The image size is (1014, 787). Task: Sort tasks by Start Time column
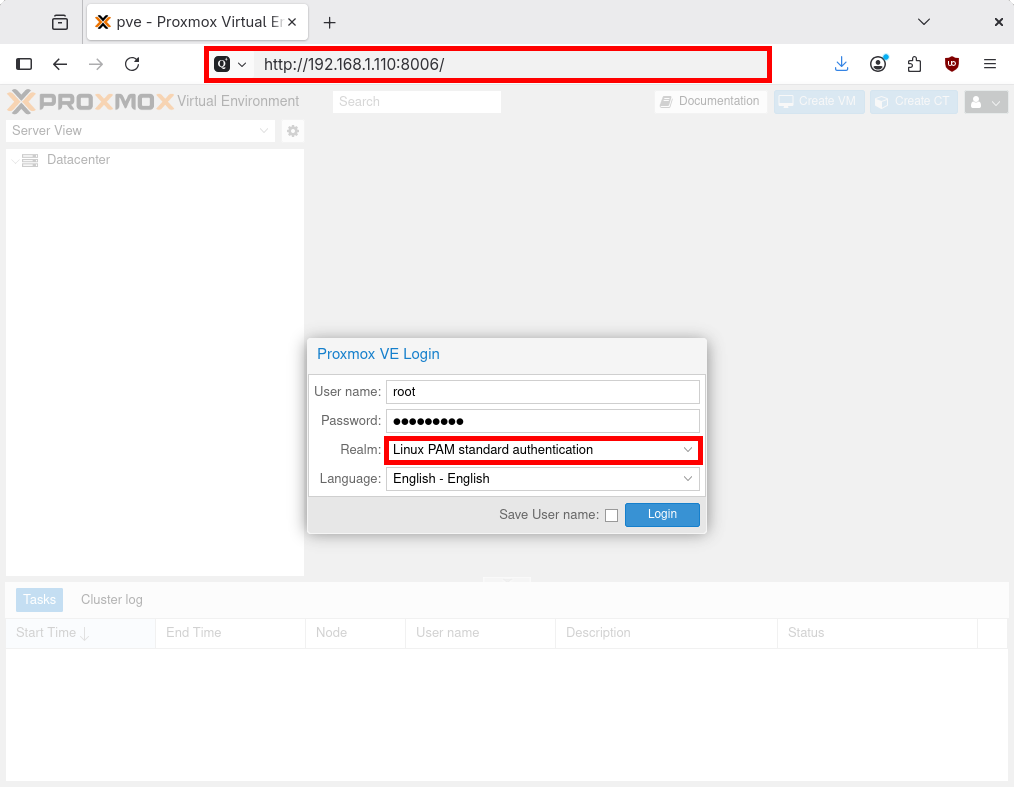click(x=49, y=633)
